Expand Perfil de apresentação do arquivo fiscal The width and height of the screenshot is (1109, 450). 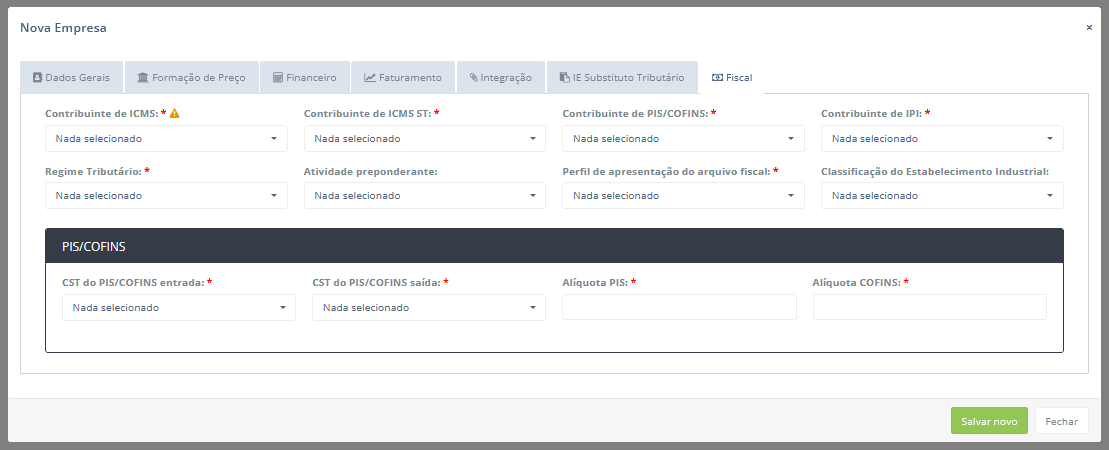pos(683,196)
